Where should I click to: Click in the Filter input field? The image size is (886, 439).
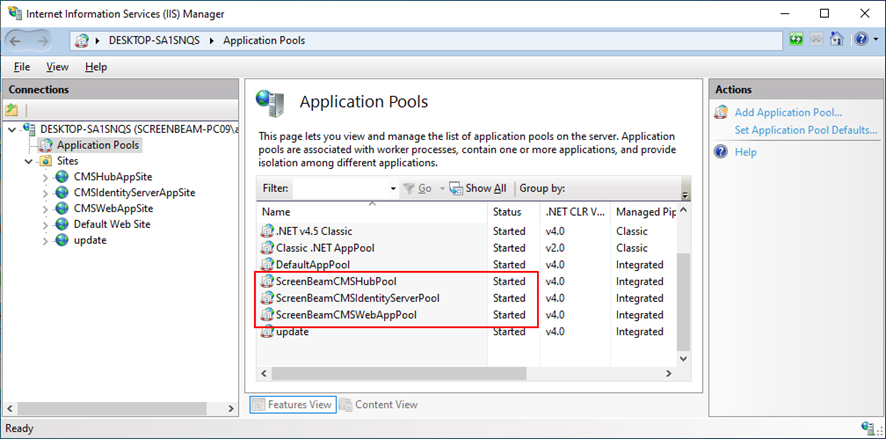coord(340,189)
